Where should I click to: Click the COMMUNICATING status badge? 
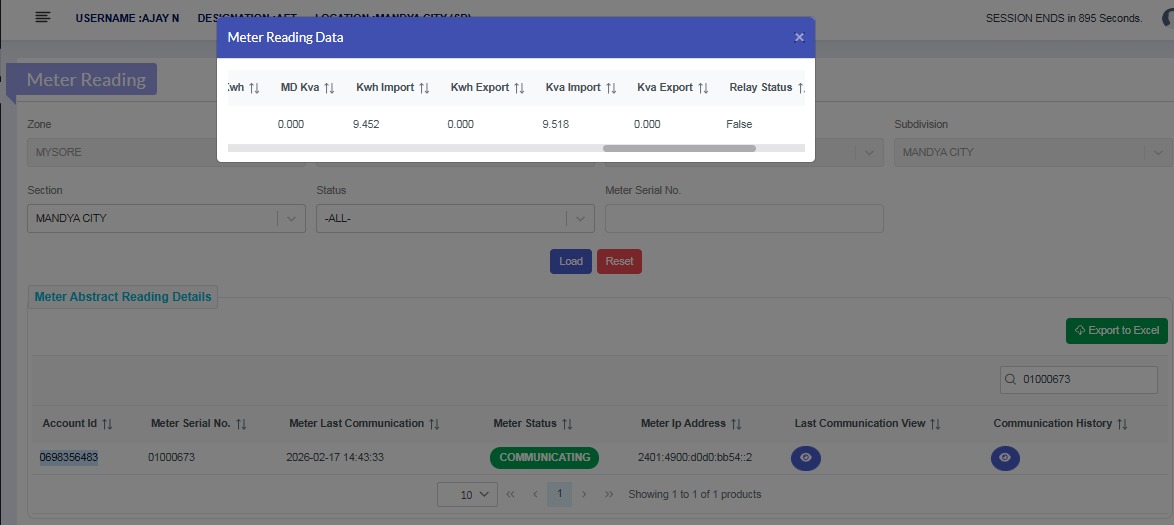544,458
